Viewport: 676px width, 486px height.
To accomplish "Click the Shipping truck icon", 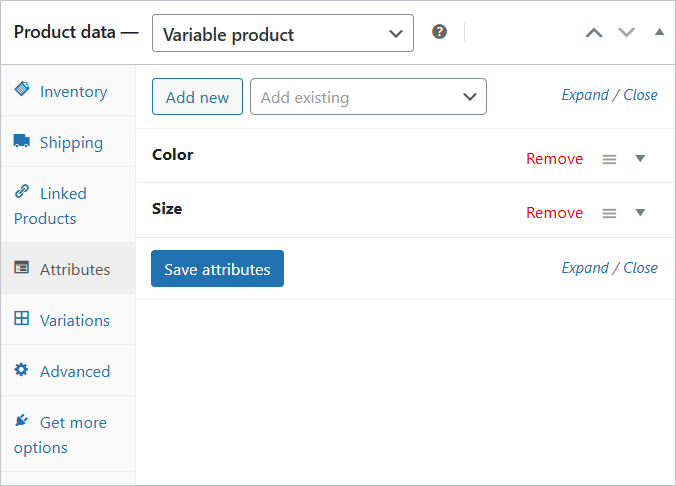I will tap(22, 141).
